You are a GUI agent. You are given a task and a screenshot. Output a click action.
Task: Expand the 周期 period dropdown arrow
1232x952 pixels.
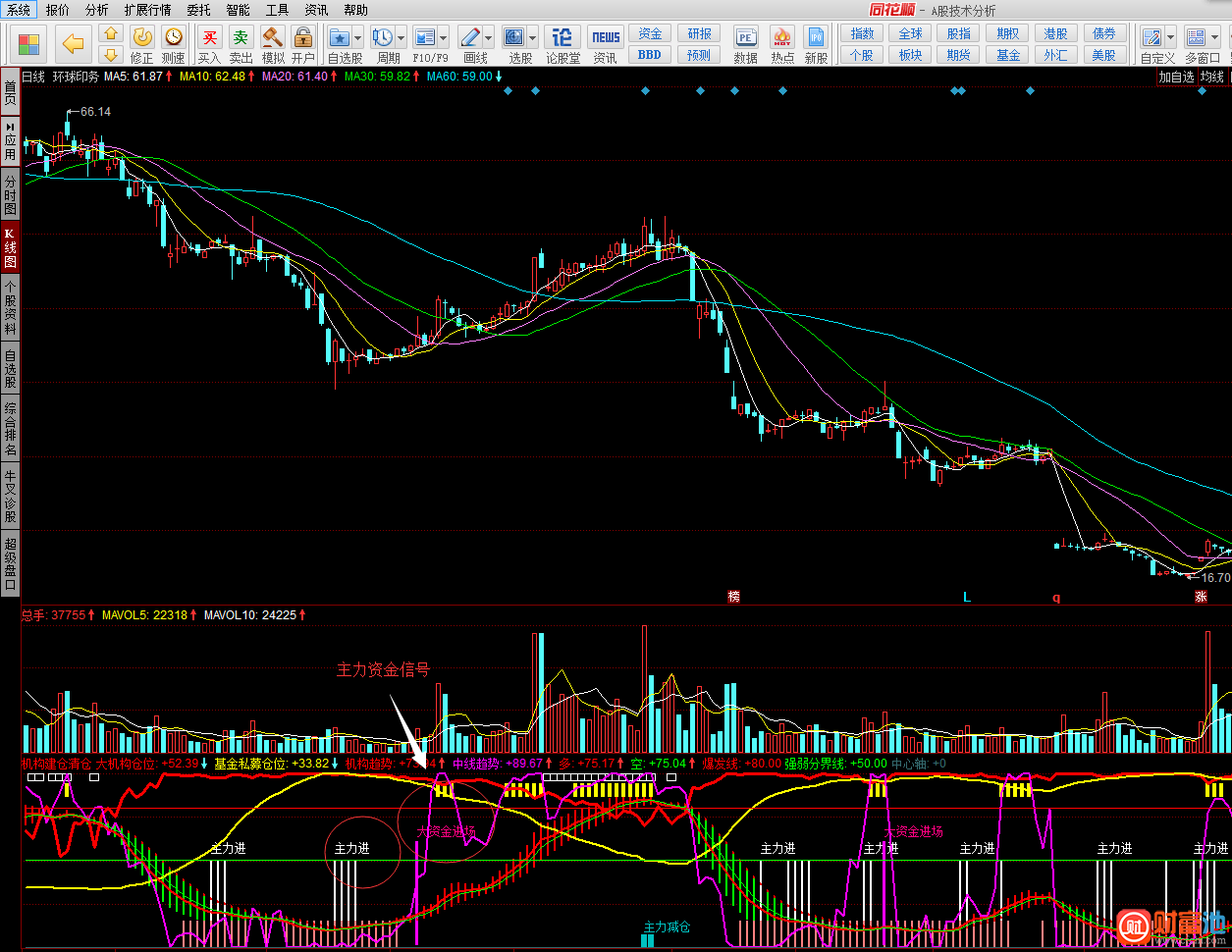pos(401,38)
